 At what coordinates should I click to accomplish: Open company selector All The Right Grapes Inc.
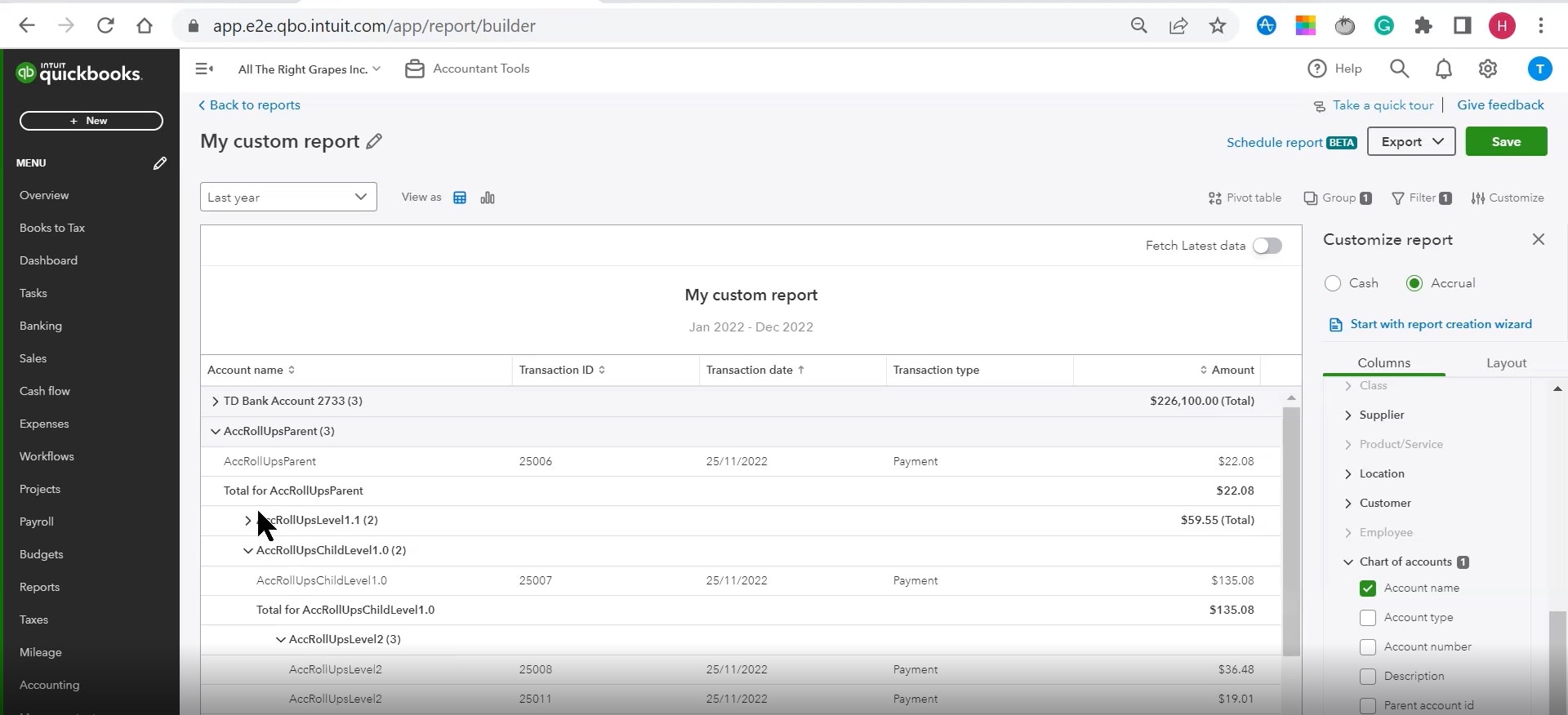pyautogui.click(x=310, y=69)
